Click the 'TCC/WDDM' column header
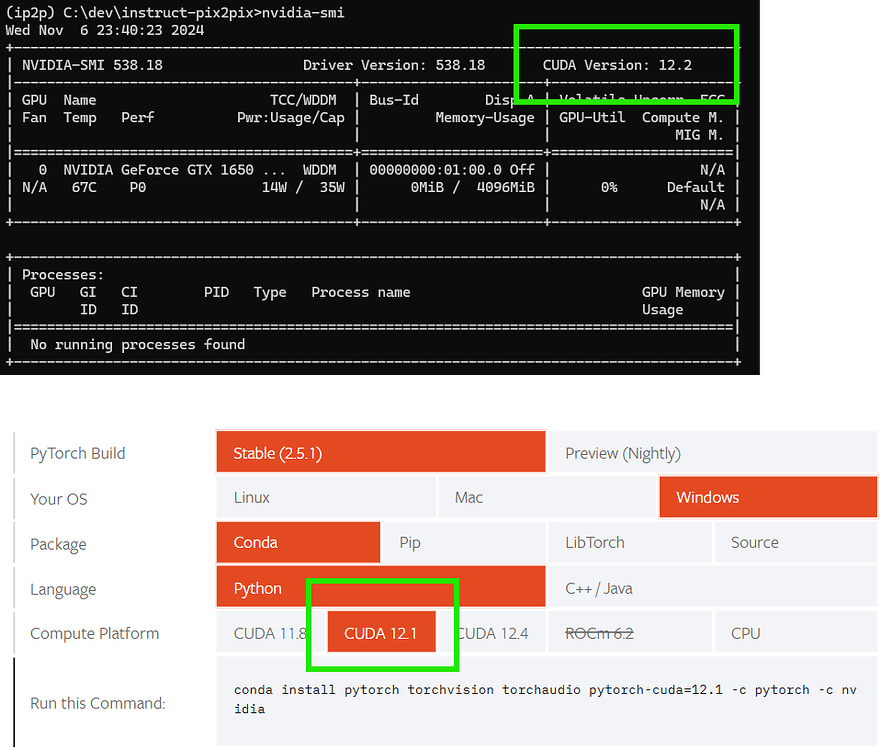 (303, 100)
